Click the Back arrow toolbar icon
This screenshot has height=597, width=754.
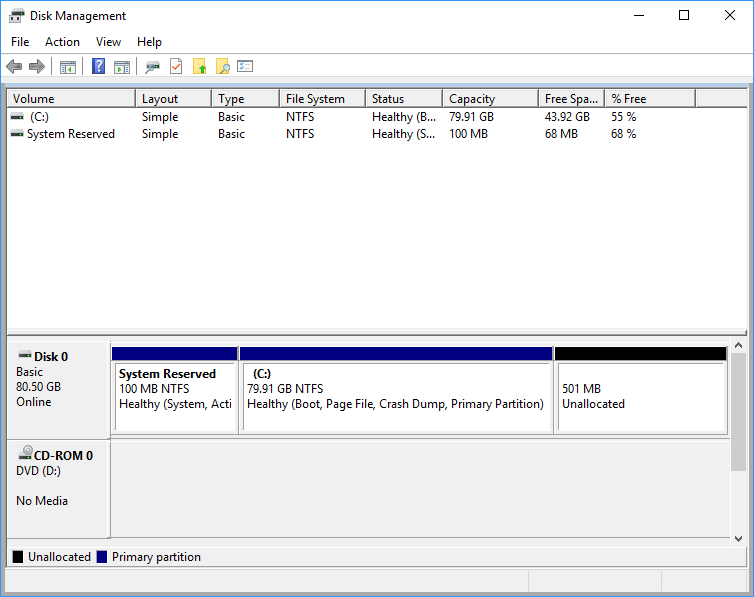coord(14,66)
